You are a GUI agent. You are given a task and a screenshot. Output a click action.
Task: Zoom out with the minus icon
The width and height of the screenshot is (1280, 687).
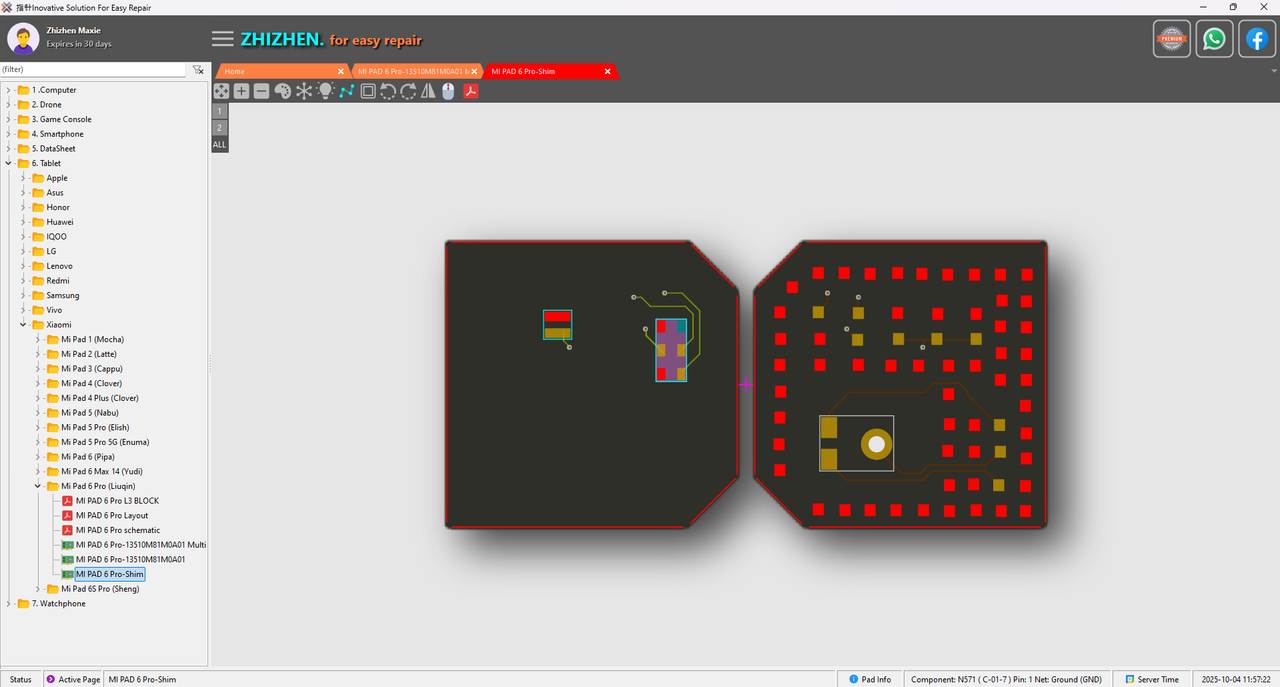(x=261, y=91)
